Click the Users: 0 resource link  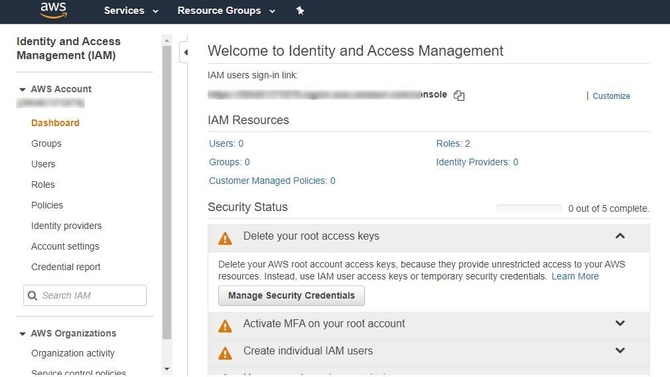click(x=226, y=144)
